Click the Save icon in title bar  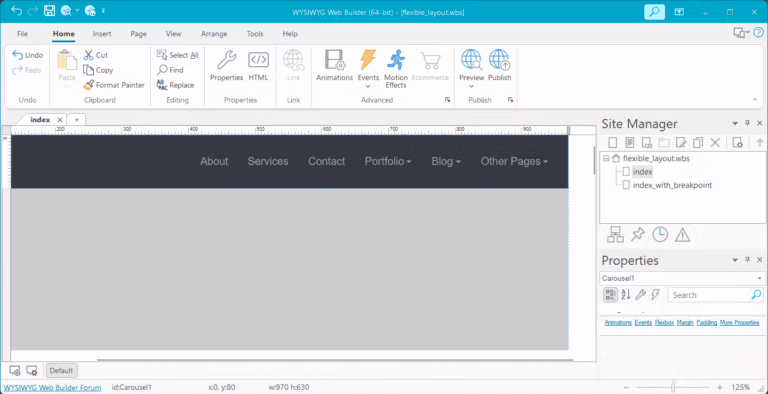49,11
